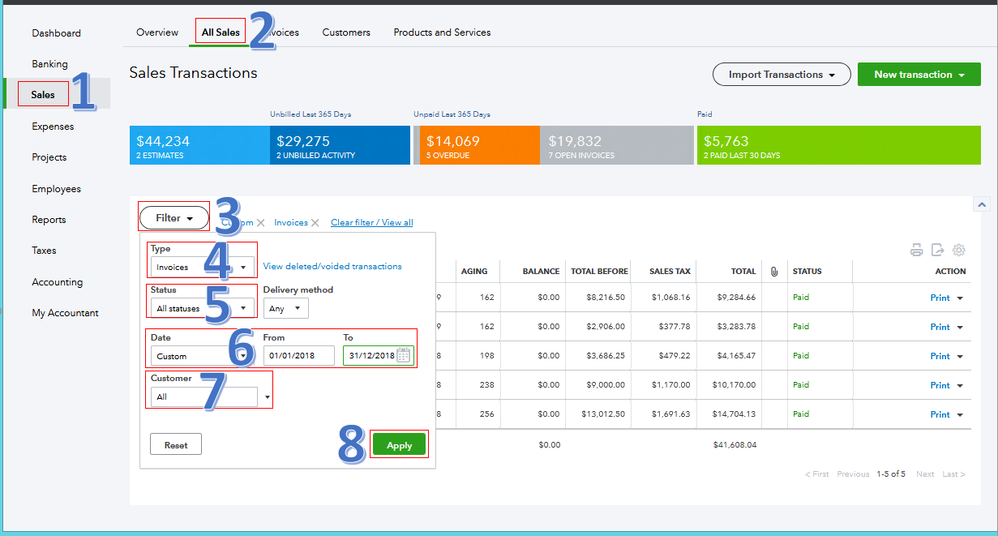Click the attachment paperclip column icon
Viewport: 998px width, 536px height.
(774, 271)
